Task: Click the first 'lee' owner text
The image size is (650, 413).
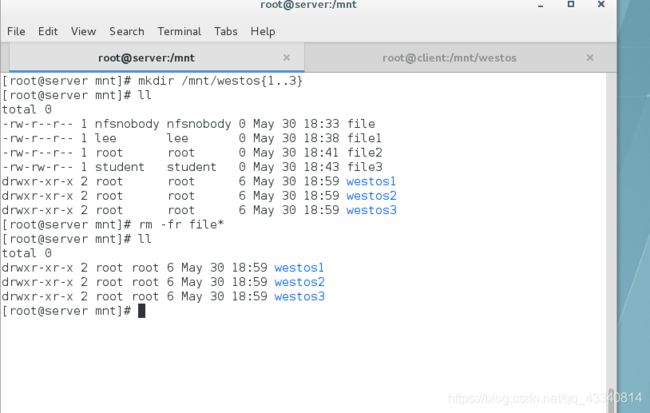Action: point(106,138)
